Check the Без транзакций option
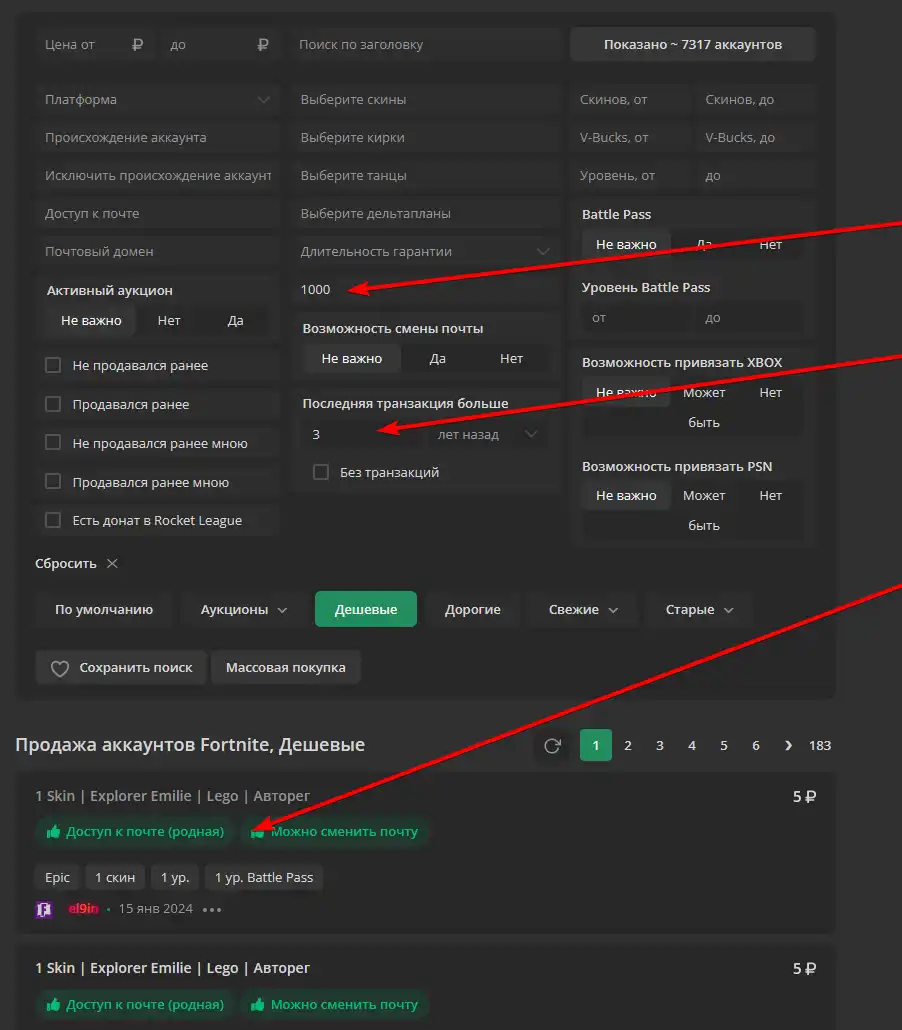The height and width of the screenshot is (1030, 902). 321,472
